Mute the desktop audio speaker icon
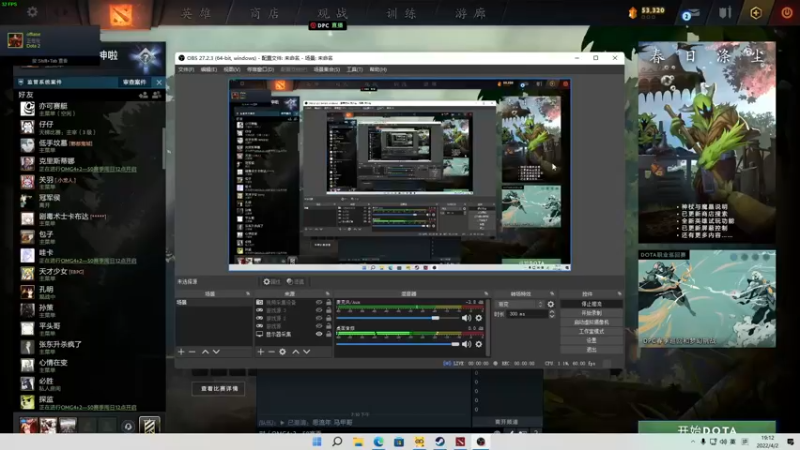 pos(466,344)
